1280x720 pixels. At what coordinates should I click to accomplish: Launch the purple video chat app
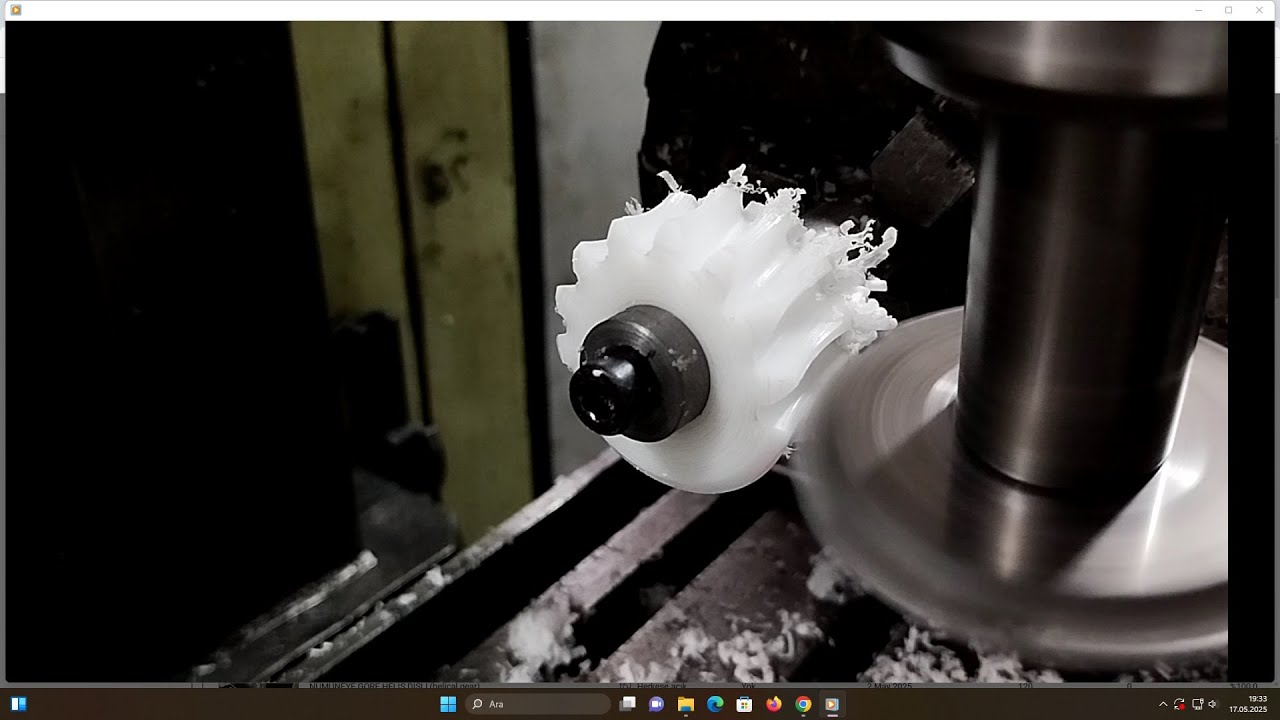[x=657, y=704]
